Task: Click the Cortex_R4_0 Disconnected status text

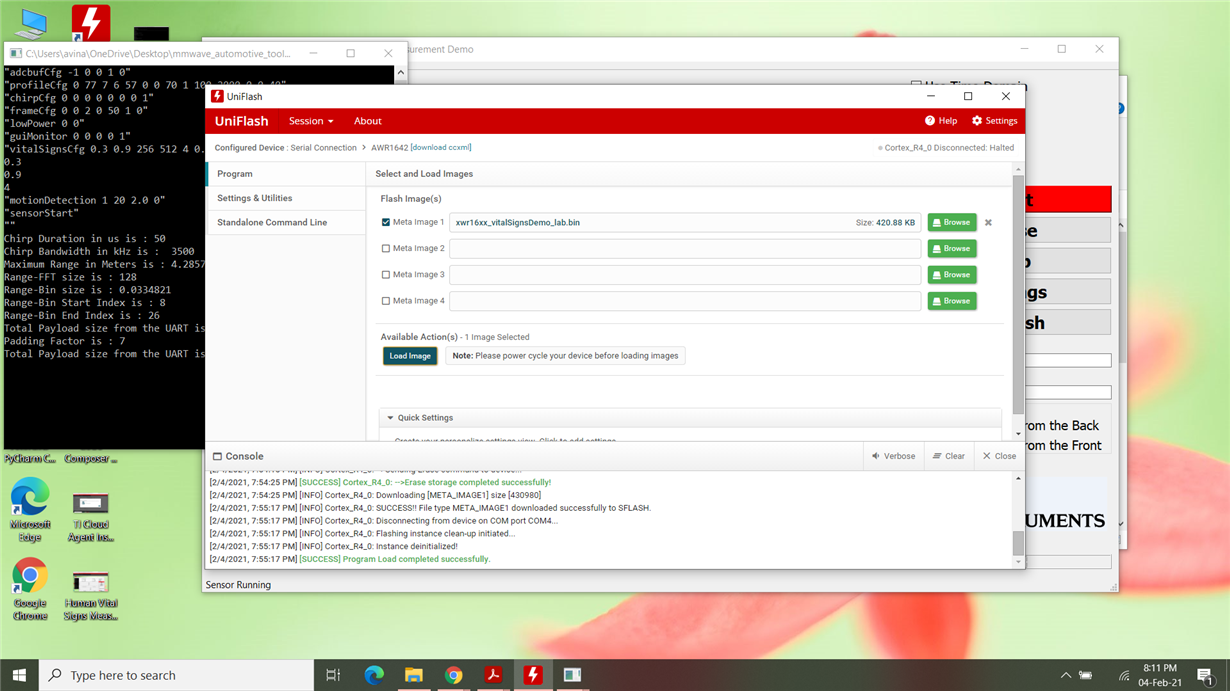Action: click(x=946, y=148)
